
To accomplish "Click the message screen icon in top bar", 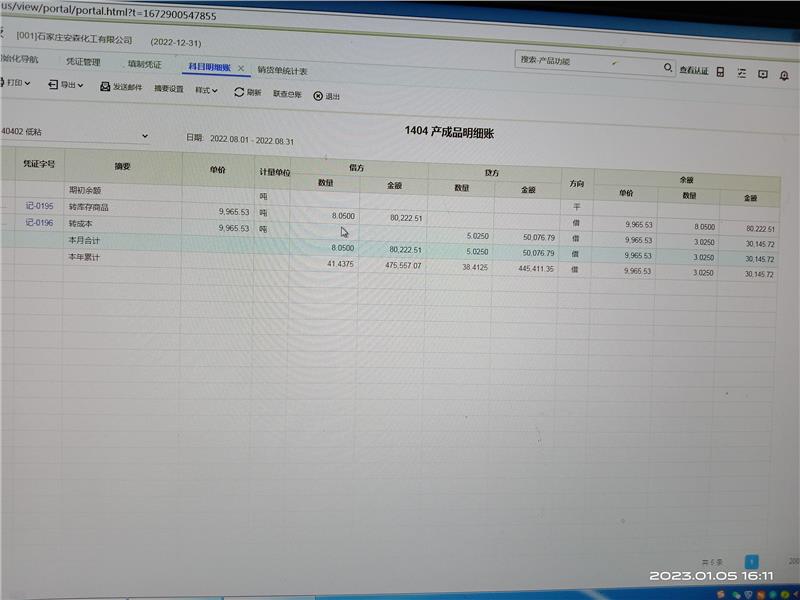I will coord(764,74).
